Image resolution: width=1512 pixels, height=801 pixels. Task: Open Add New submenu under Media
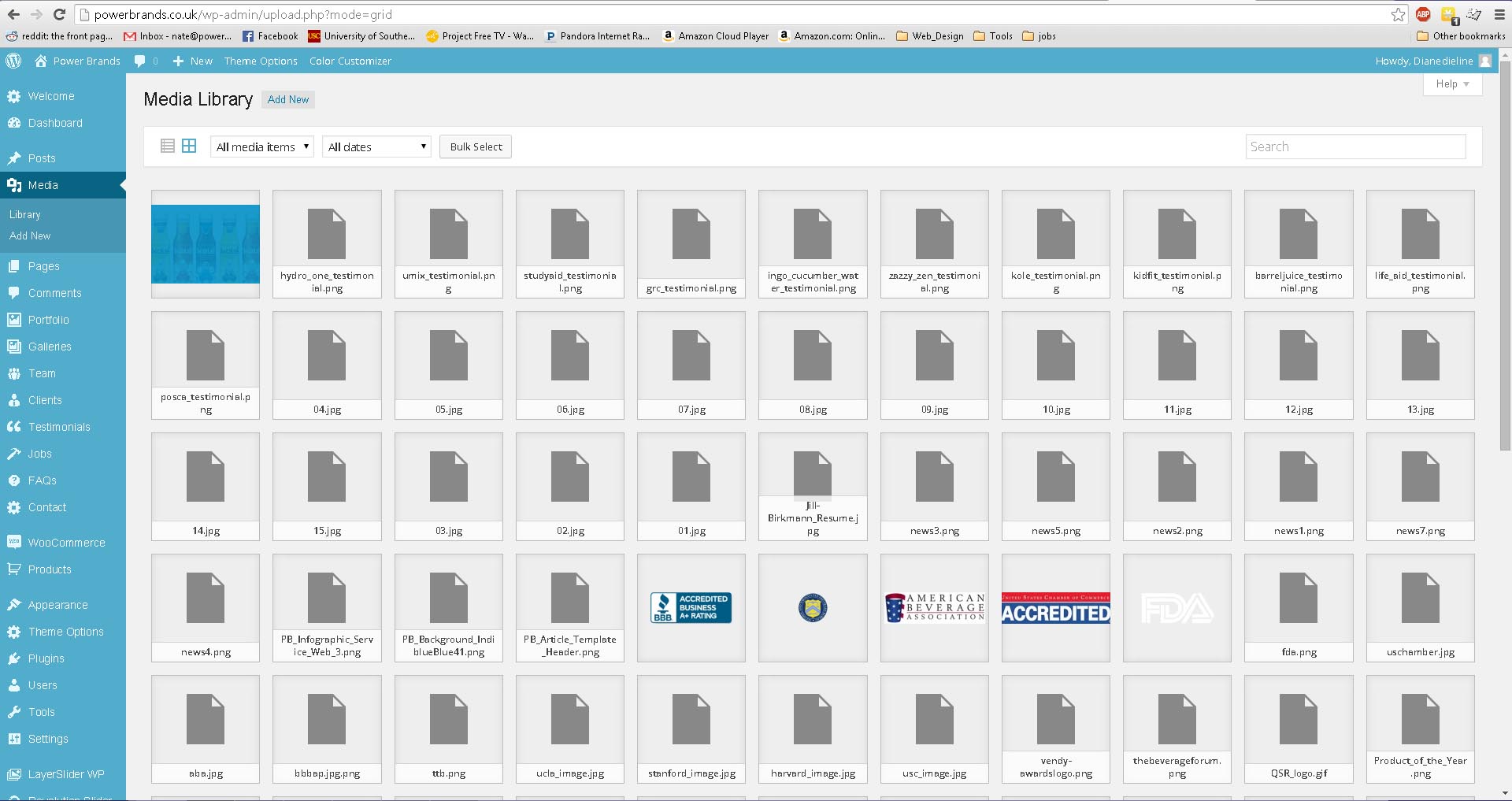pyautogui.click(x=30, y=235)
